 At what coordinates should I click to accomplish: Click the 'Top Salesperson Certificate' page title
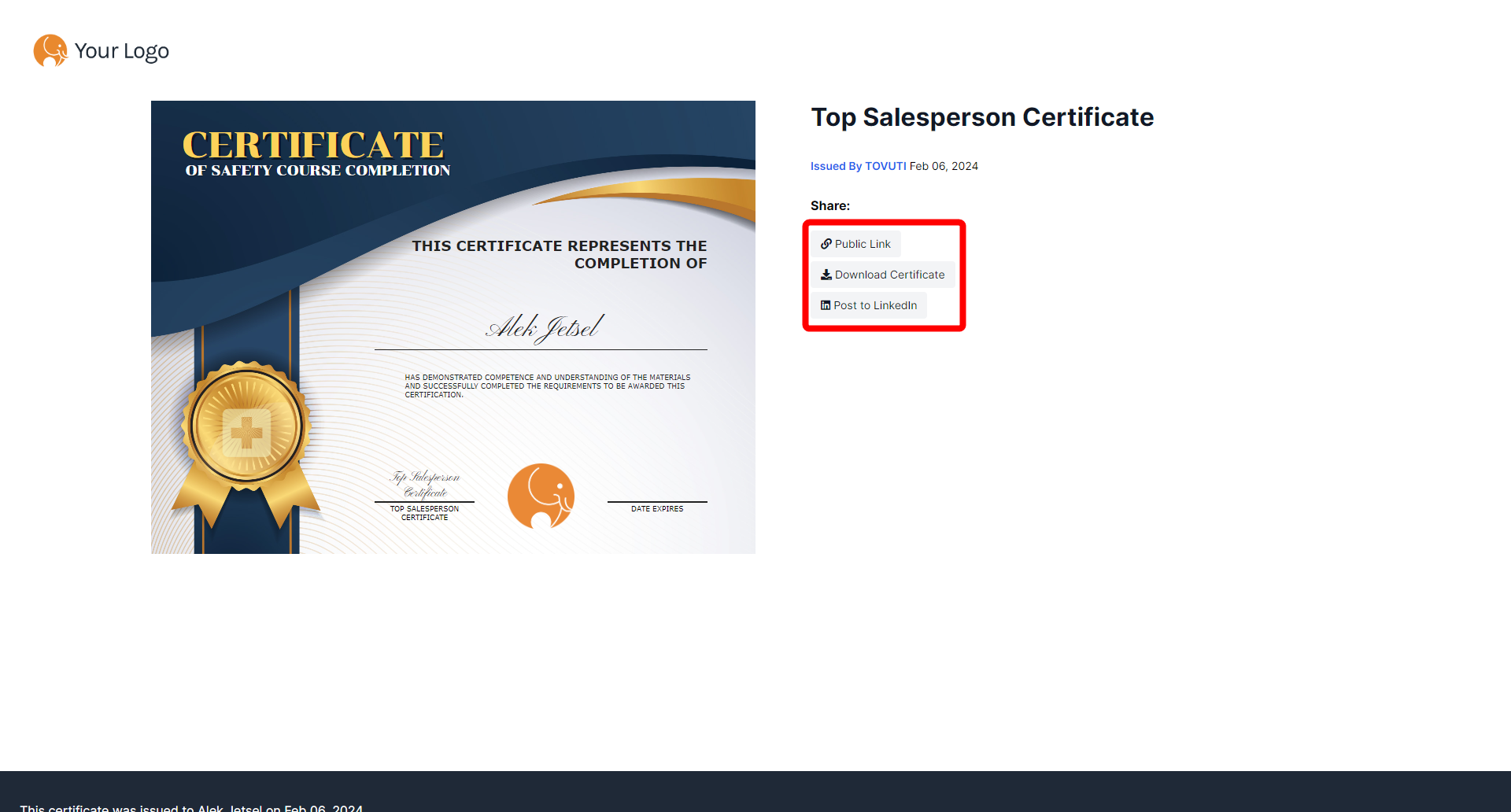(x=982, y=117)
